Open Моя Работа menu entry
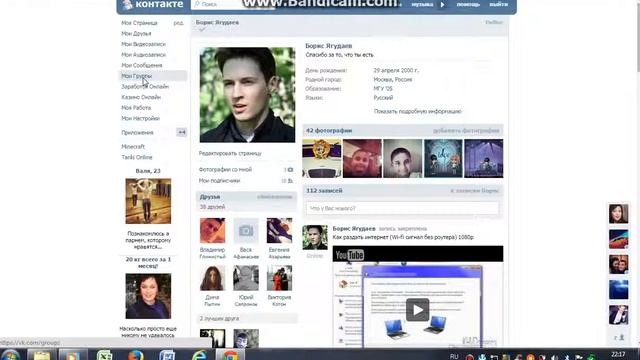This screenshot has width=640, height=360. pos(136,108)
